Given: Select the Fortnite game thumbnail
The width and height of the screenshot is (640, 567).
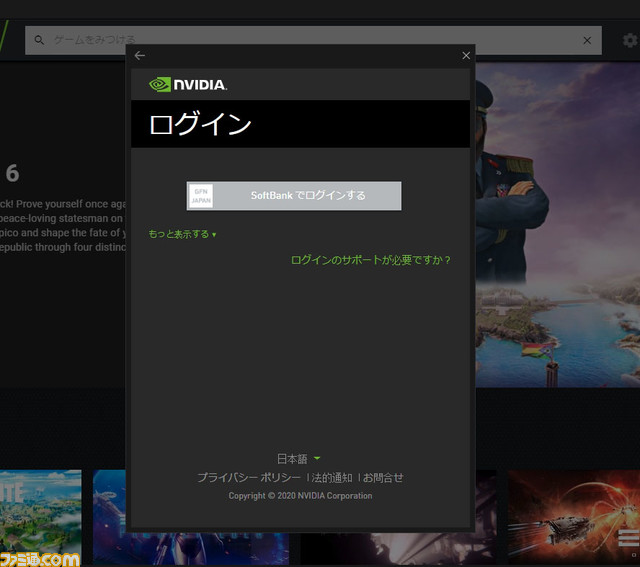Looking at the screenshot, I should tap(40, 515).
